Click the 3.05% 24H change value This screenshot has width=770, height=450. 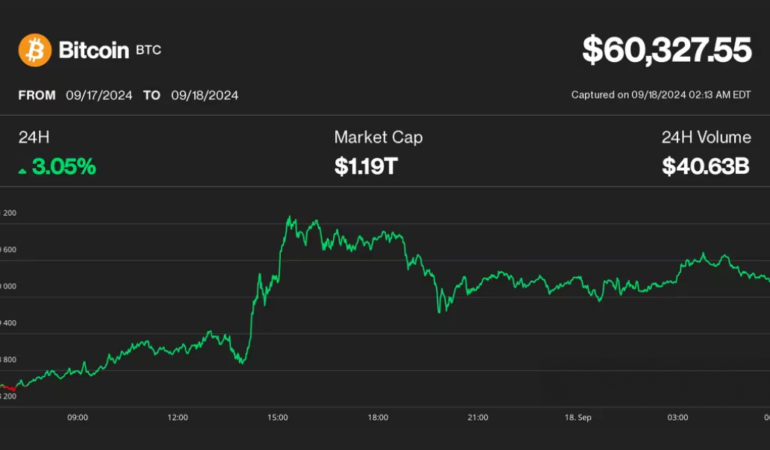point(64,167)
